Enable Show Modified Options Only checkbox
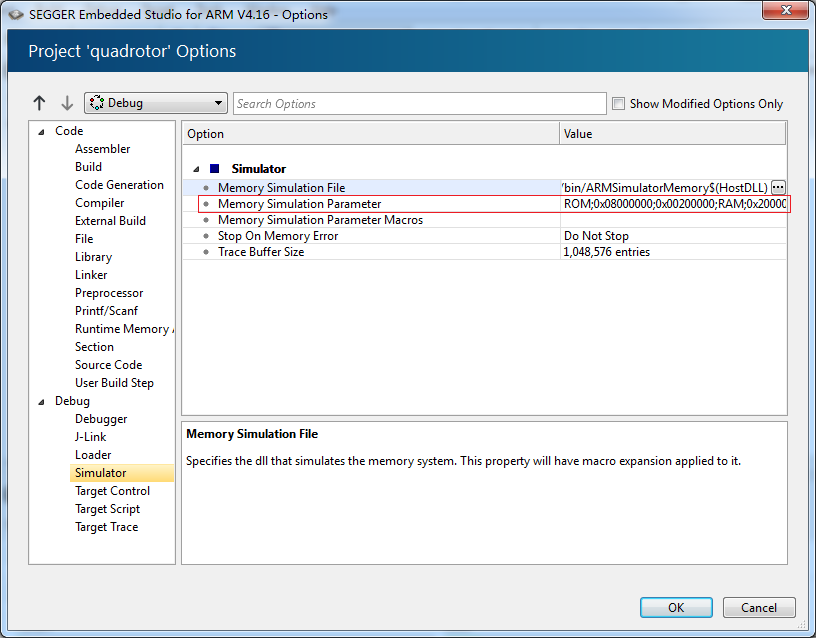 tap(618, 104)
